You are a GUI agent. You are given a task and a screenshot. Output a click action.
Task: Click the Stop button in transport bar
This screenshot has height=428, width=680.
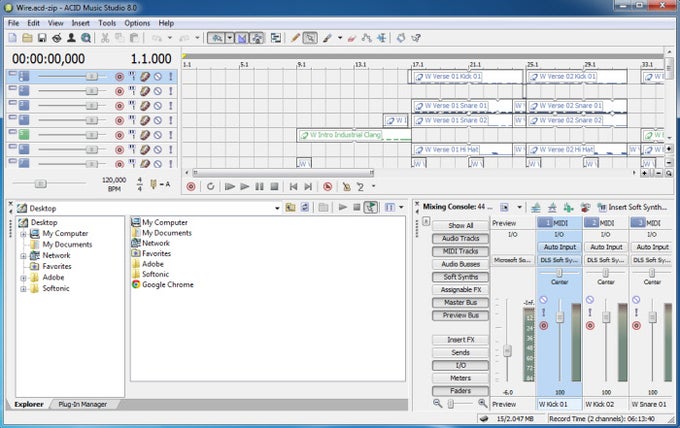coord(274,186)
